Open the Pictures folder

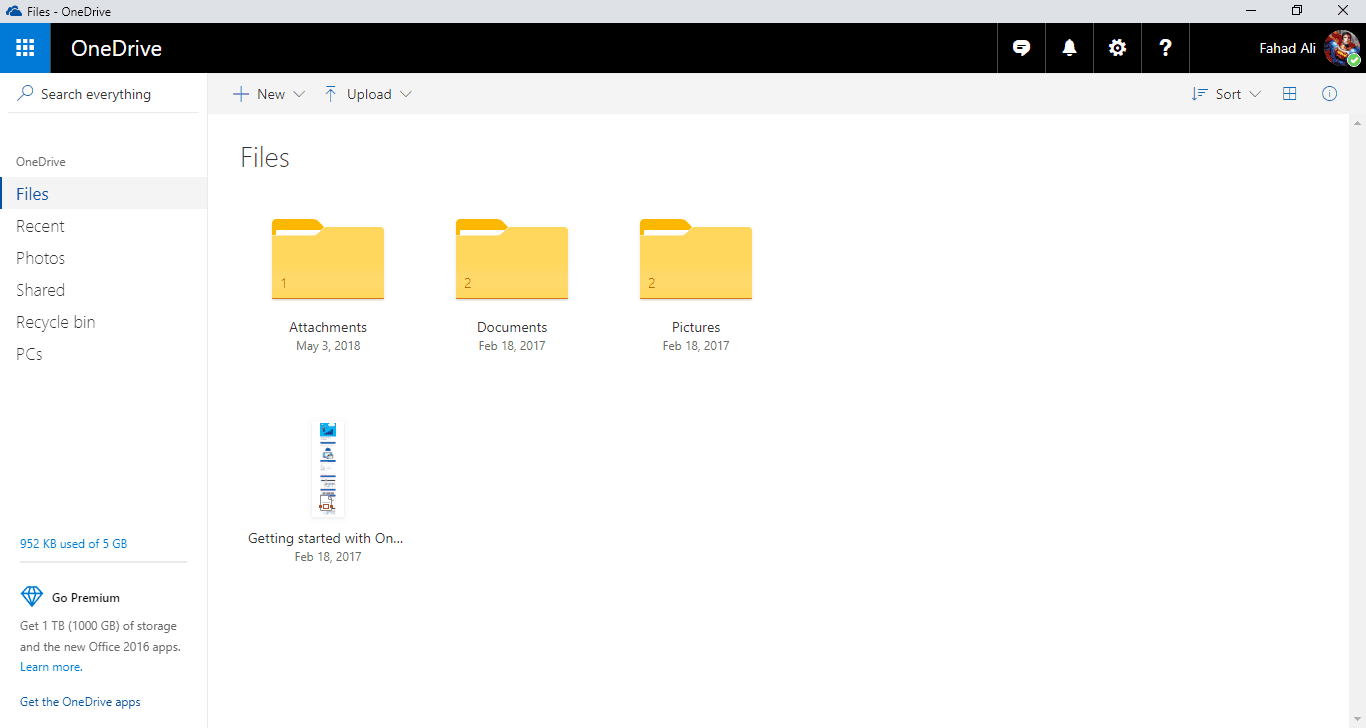(x=696, y=259)
